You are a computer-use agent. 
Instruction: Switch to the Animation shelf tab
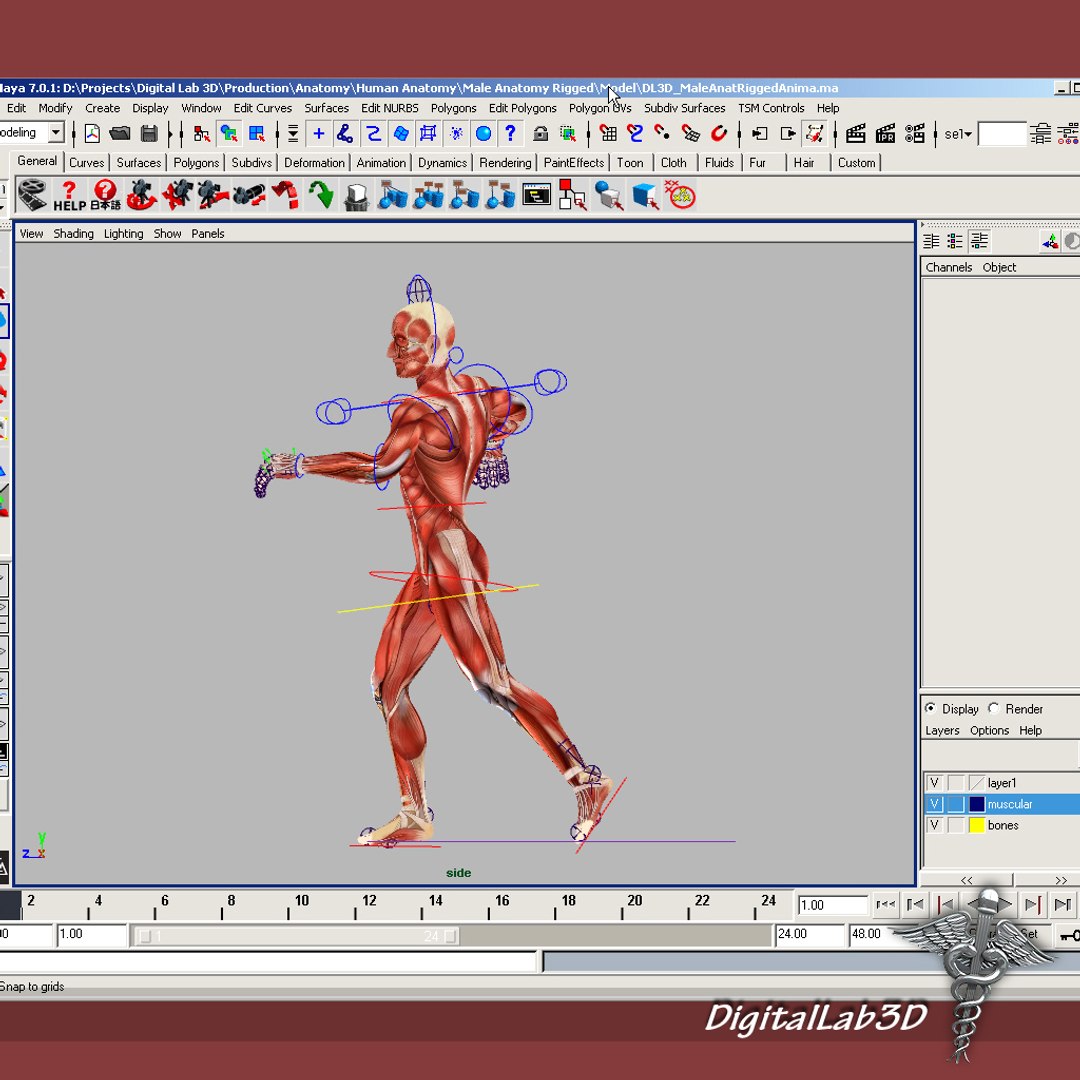click(x=381, y=163)
